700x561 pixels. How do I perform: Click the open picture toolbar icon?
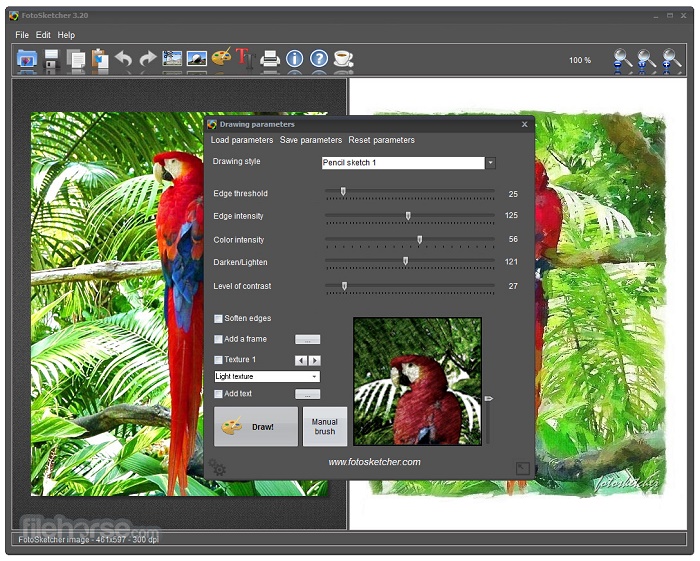(27, 60)
